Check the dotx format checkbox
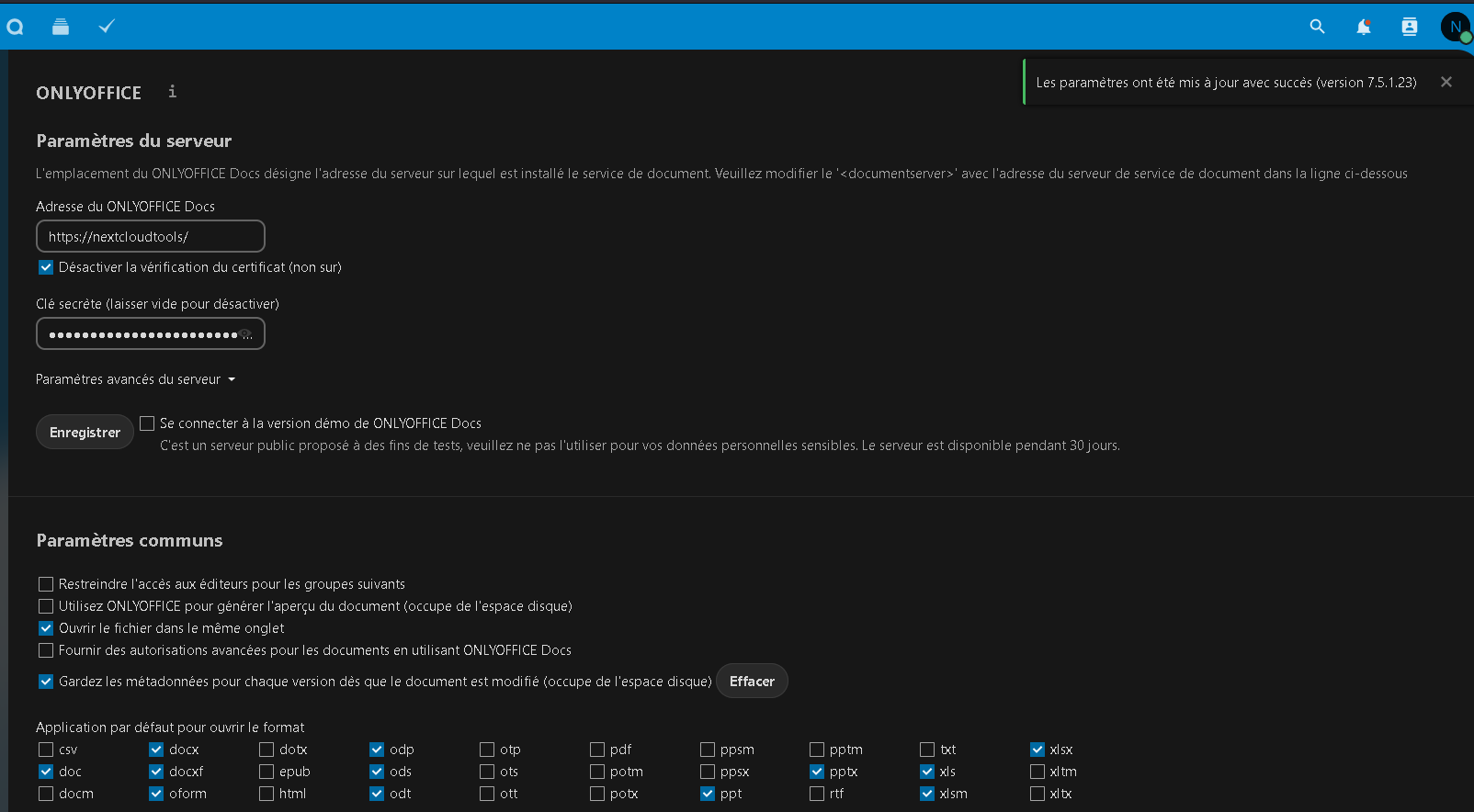Image resolution: width=1474 pixels, height=812 pixels. pos(266,750)
